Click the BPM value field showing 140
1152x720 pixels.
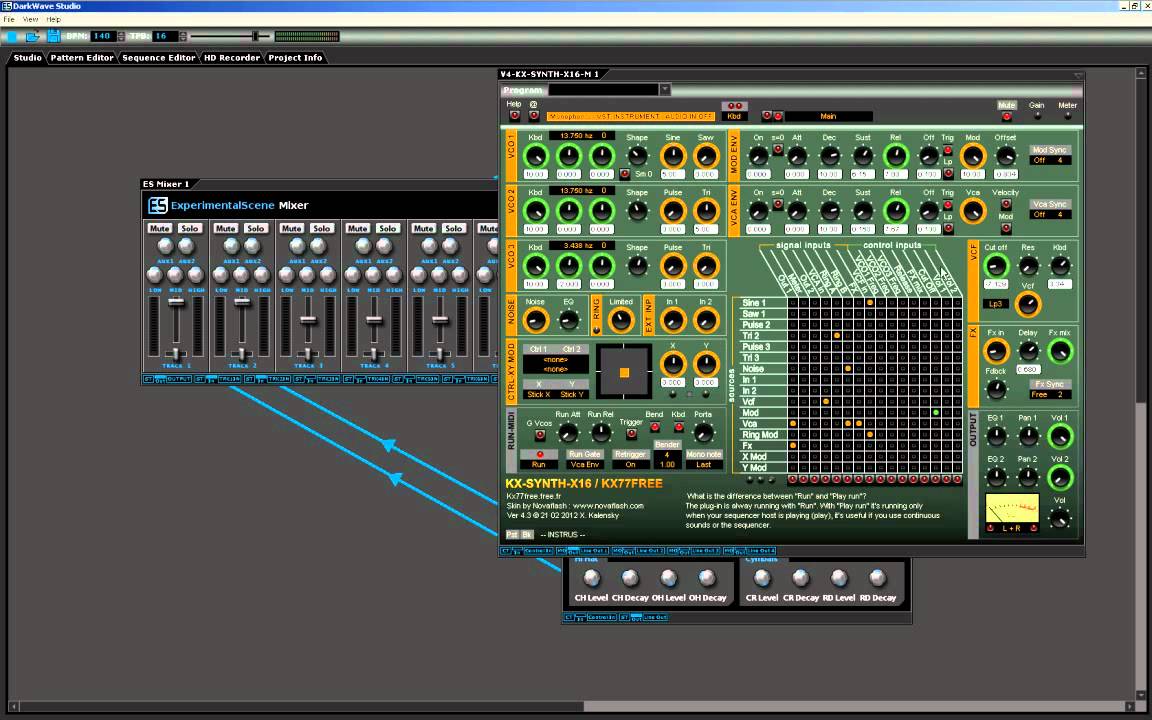102,36
